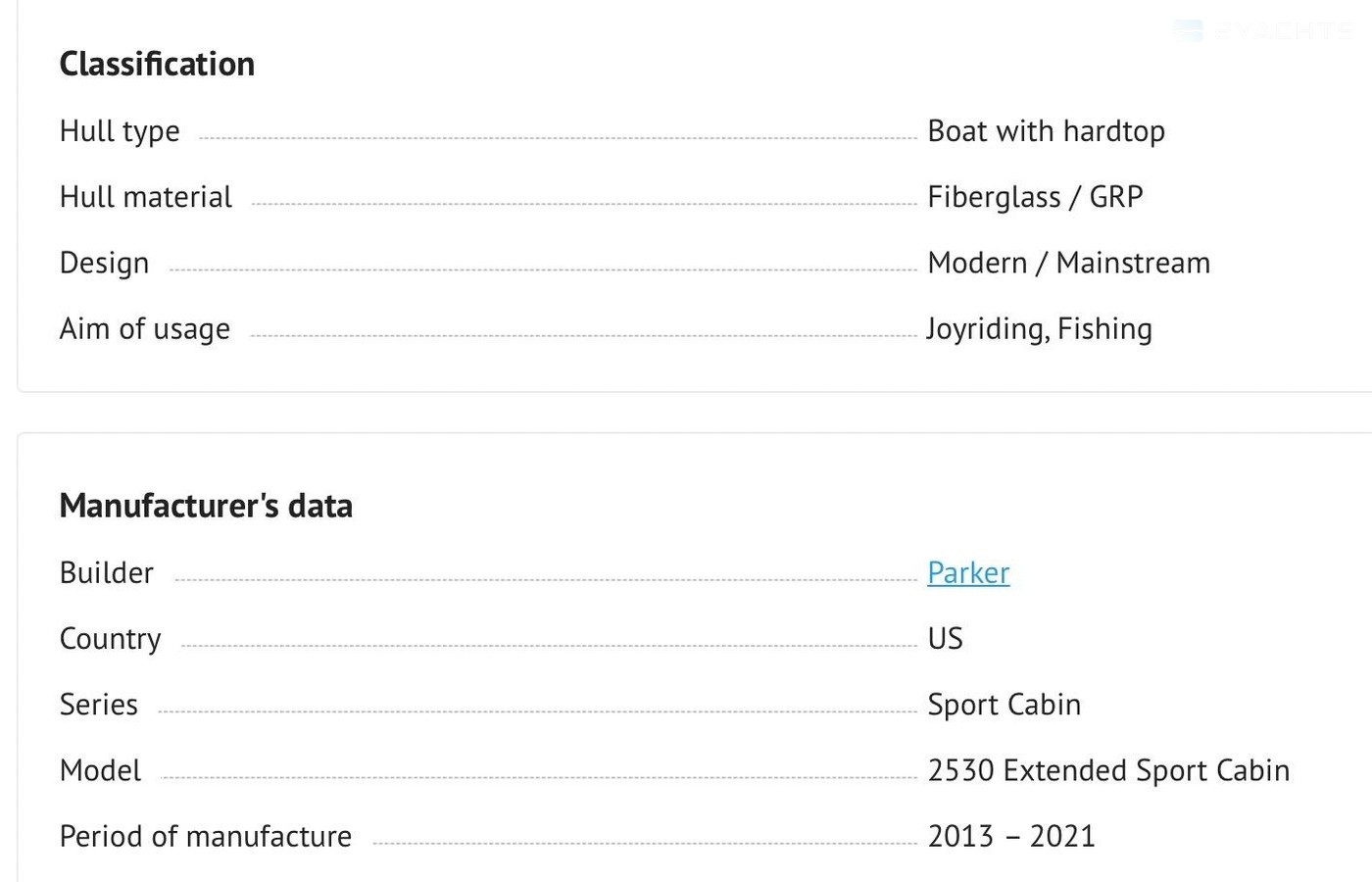Click the Joyriding, Fishing value
1372x882 pixels.
tap(1039, 329)
